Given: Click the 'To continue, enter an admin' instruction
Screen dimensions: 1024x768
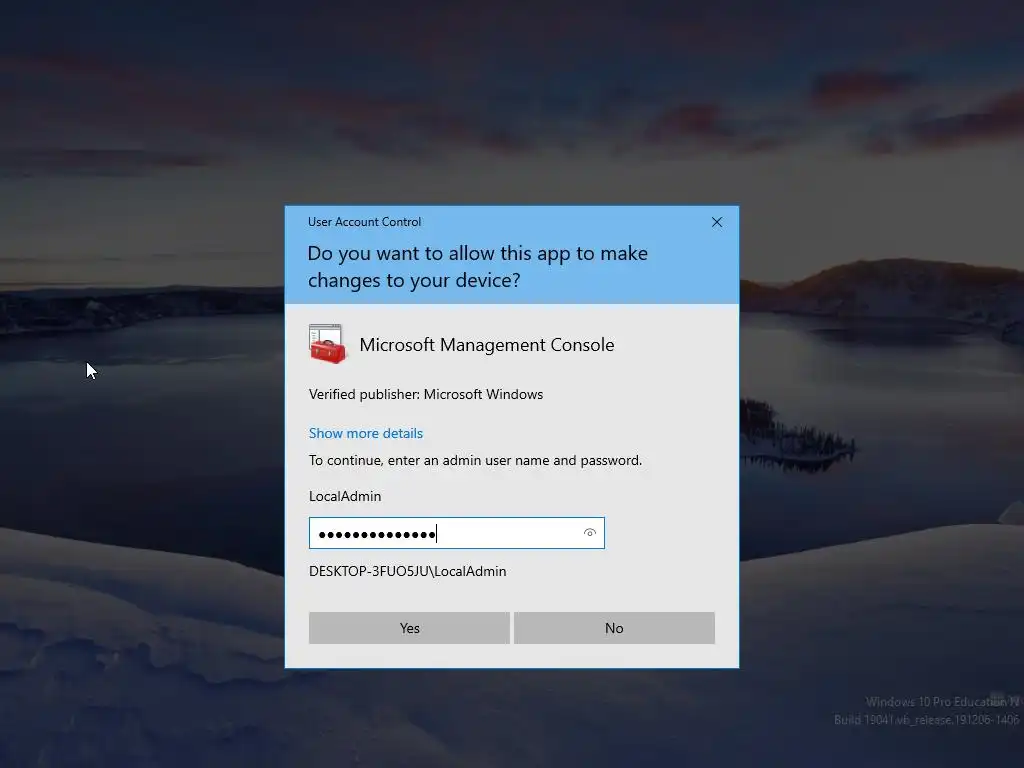Looking at the screenshot, I should pyautogui.click(x=475, y=460).
